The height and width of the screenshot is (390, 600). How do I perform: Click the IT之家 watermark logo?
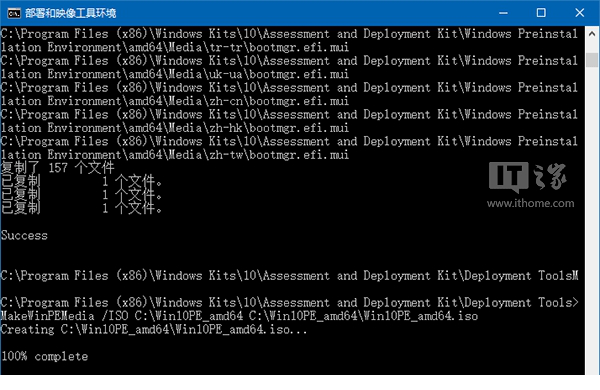pos(527,177)
